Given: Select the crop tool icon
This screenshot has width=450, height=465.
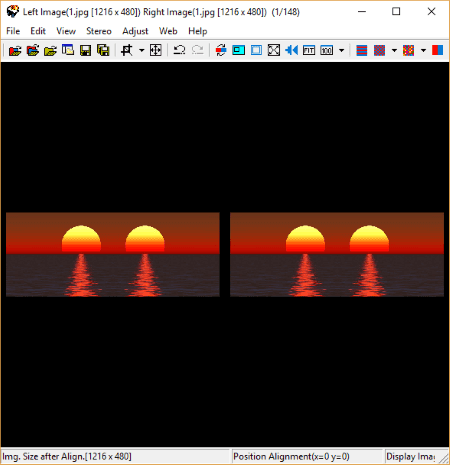Looking at the screenshot, I should [x=127, y=50].
